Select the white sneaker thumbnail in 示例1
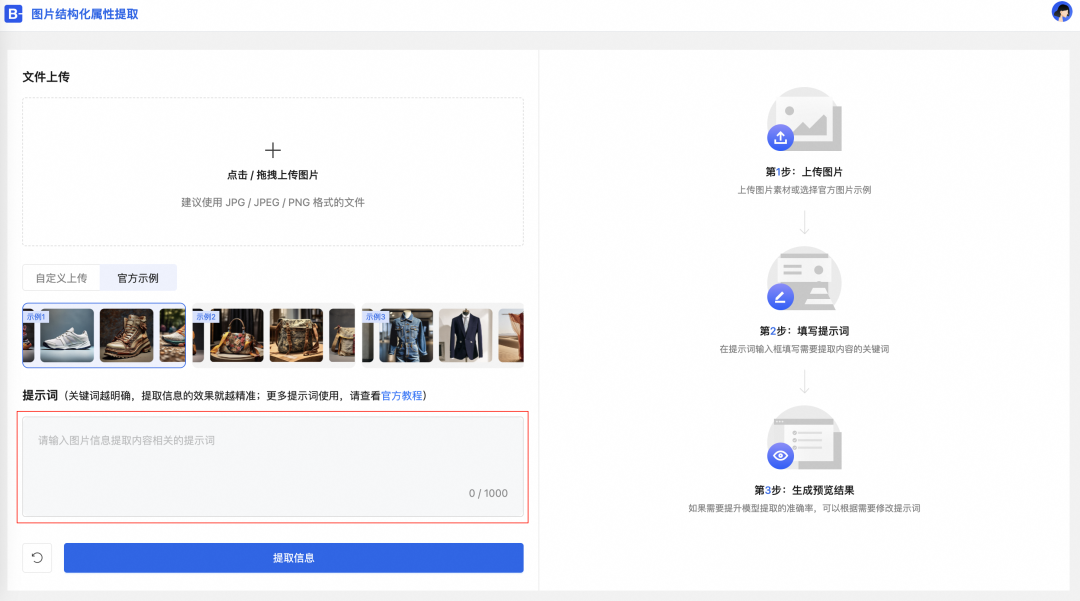Viewport: 1080px width, 601px height. [x=67, y=335]
